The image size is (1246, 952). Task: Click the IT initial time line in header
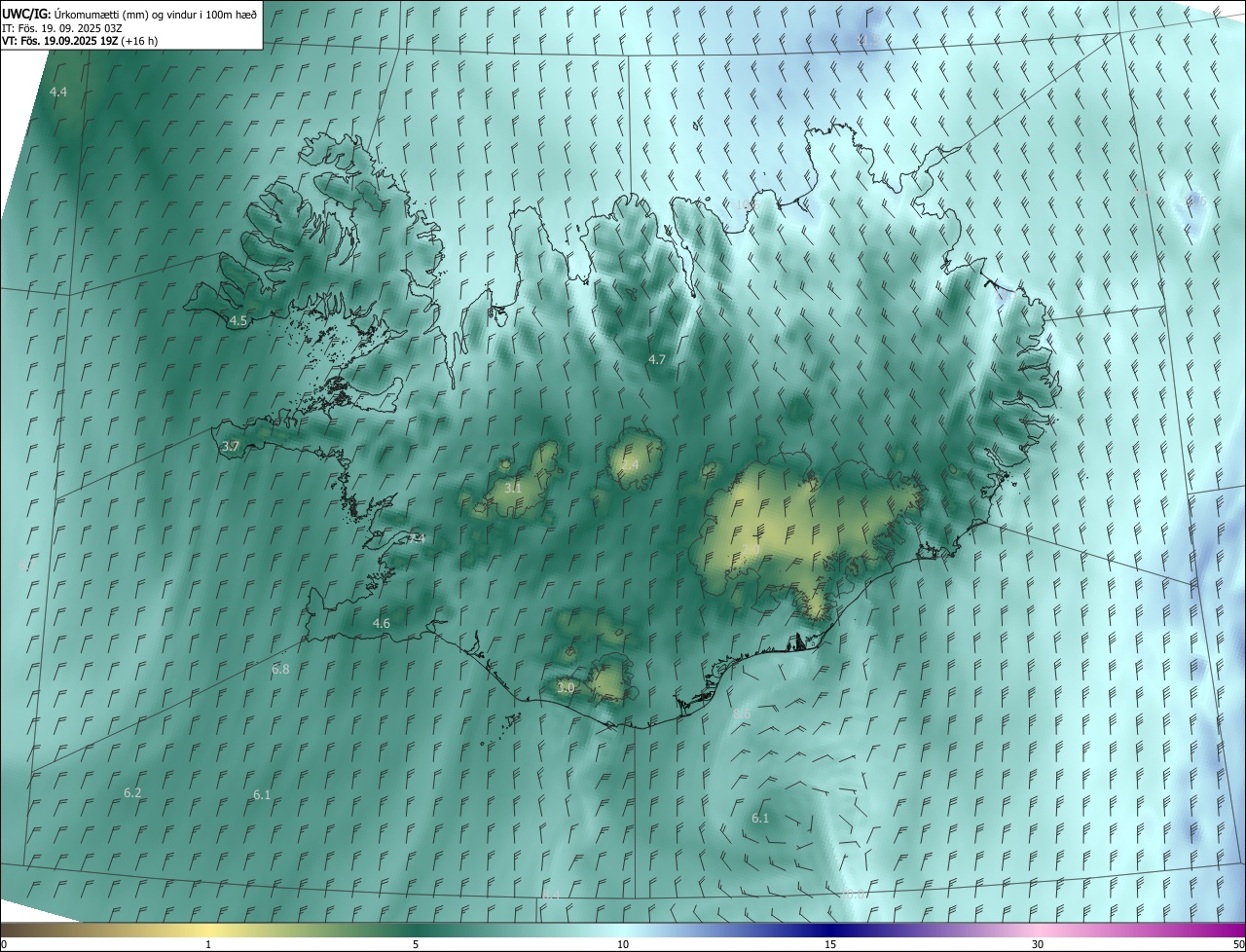(60, 28)
